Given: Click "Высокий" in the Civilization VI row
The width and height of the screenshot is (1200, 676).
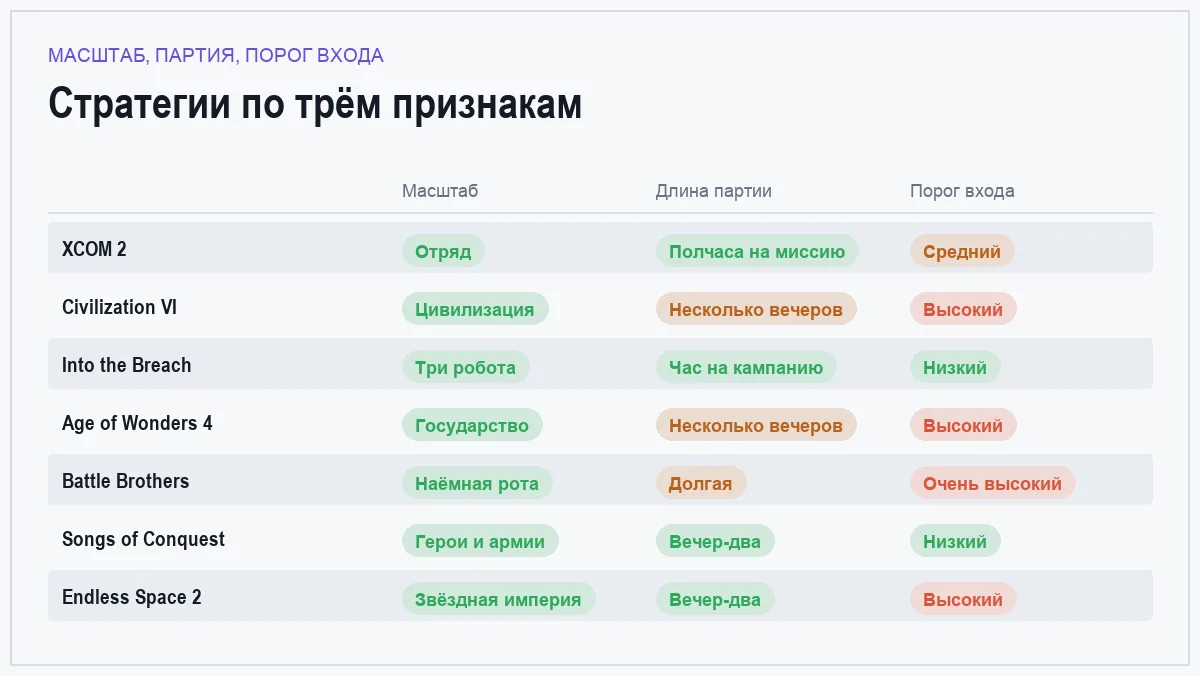Looking at the screenshot, I should (x=963, y=309).
